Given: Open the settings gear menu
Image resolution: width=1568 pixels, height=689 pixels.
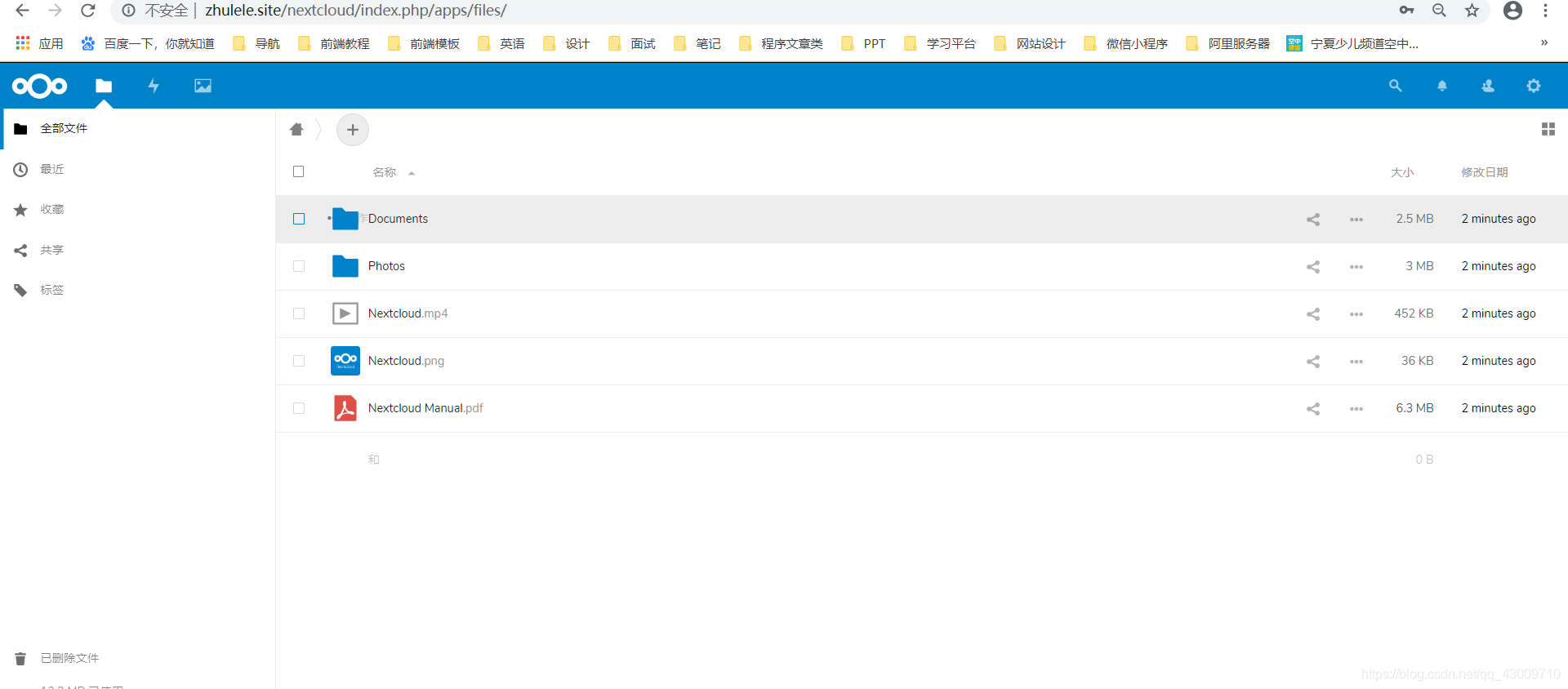Looking at the screenshot, I should [x=1534, y=86].
